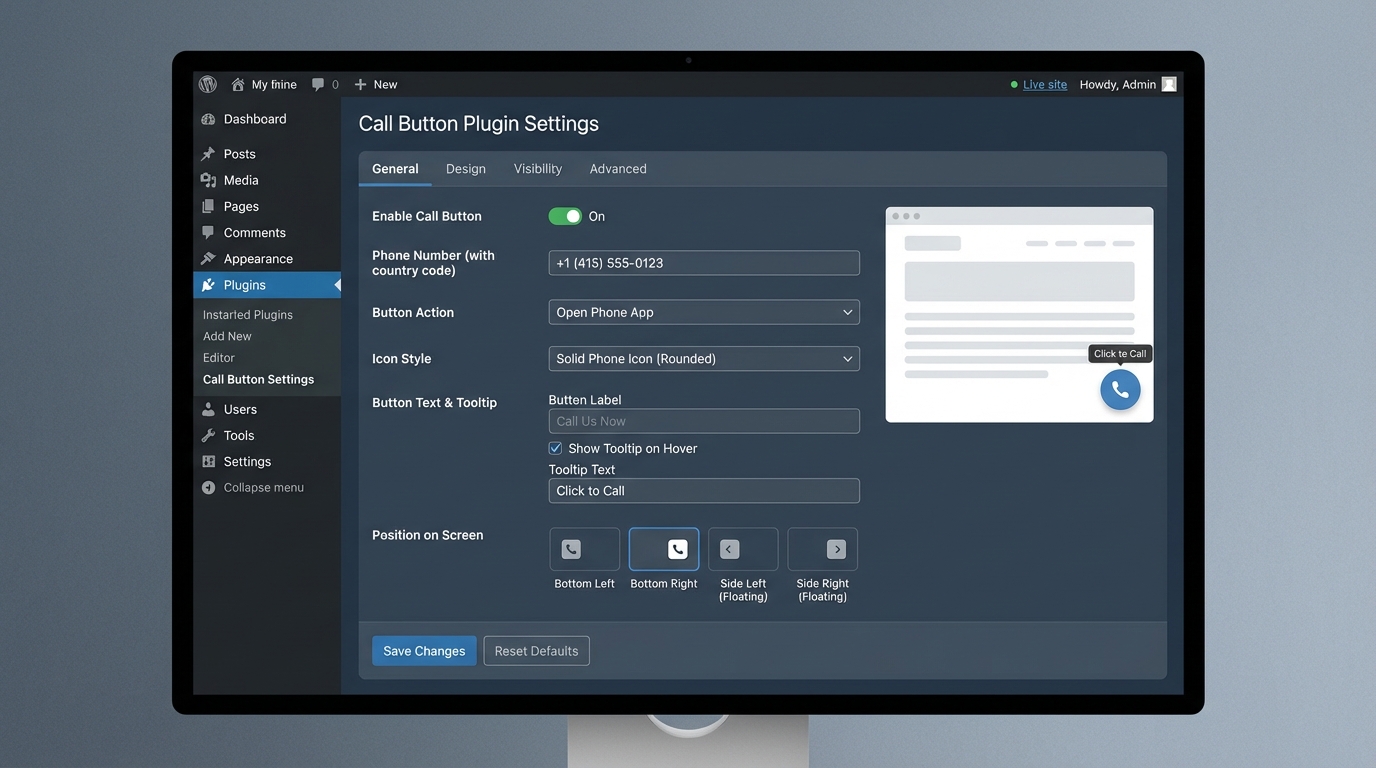Image resolution: width=1376 pixels, height=768 pixels.
Task: Toggle the Enable Call Button switch off
Action: point(565,215)
